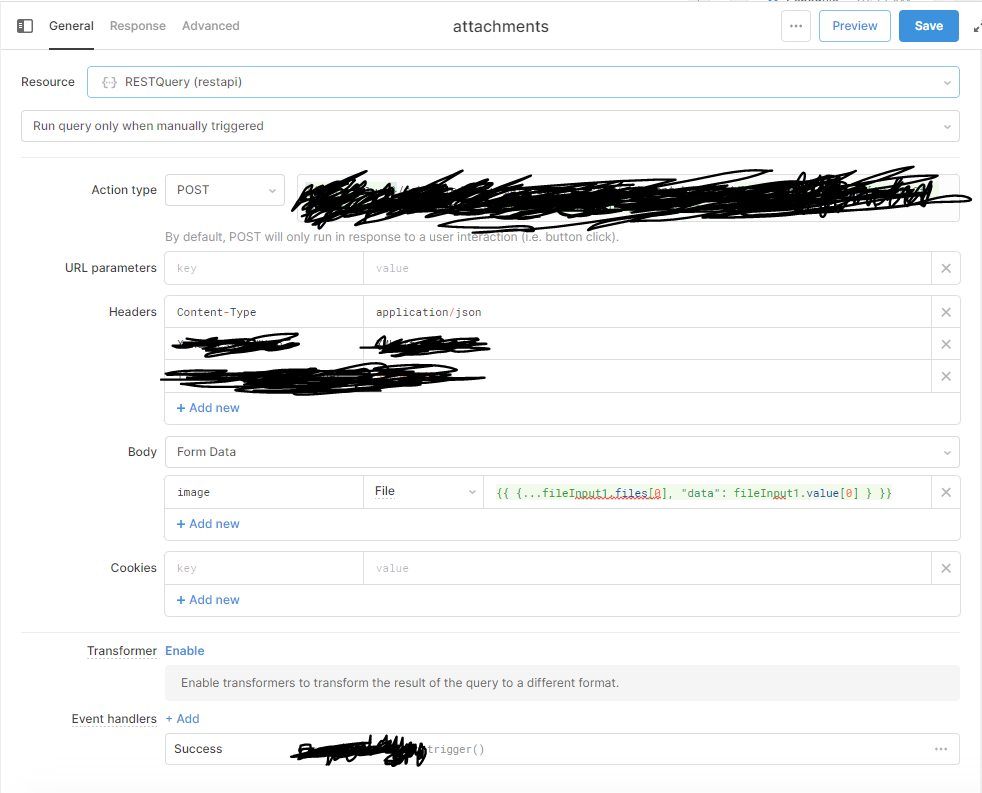Enable the transformer
Image resolution: width=982 pixels, height=793 pixels.
185,651
